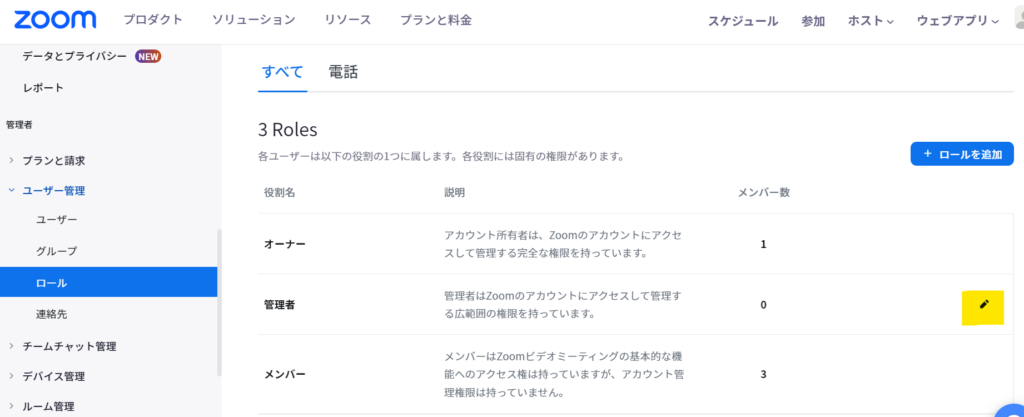Open the ホスト dropdown
This screenshot has height=417, width=1024.
pos(870,20)
